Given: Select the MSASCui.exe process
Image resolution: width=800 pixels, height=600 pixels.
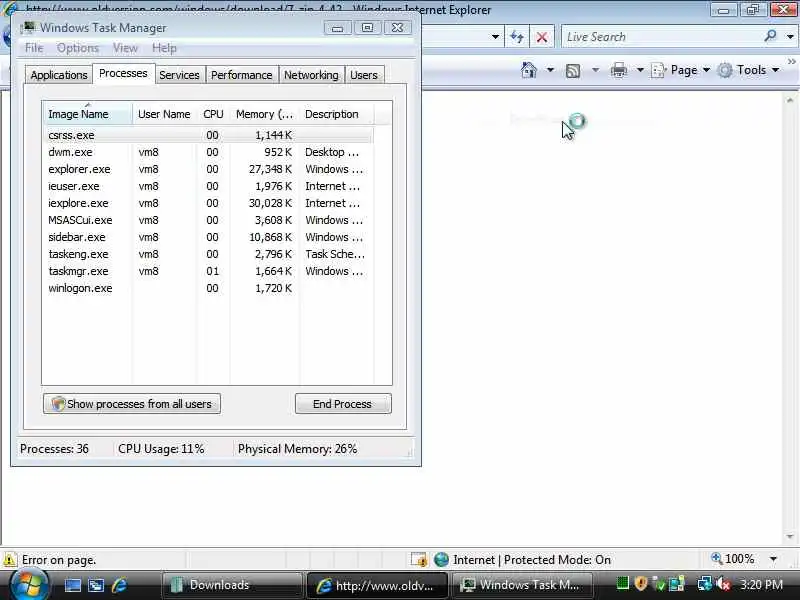Looking at the screenshot, I should click(x=208, y=220).
